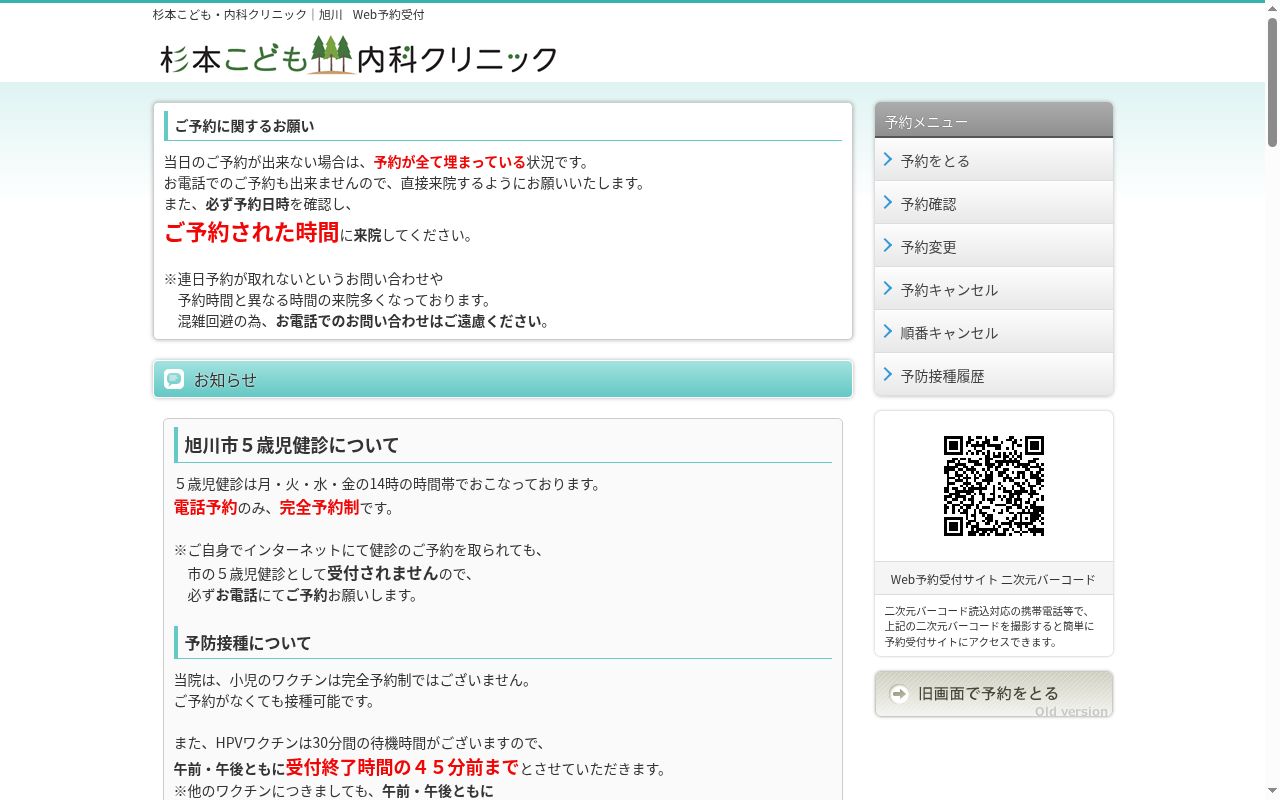The image size is (1280, 800).
Task: Choose 順番キャンセル from the menu
Action: 994,332
